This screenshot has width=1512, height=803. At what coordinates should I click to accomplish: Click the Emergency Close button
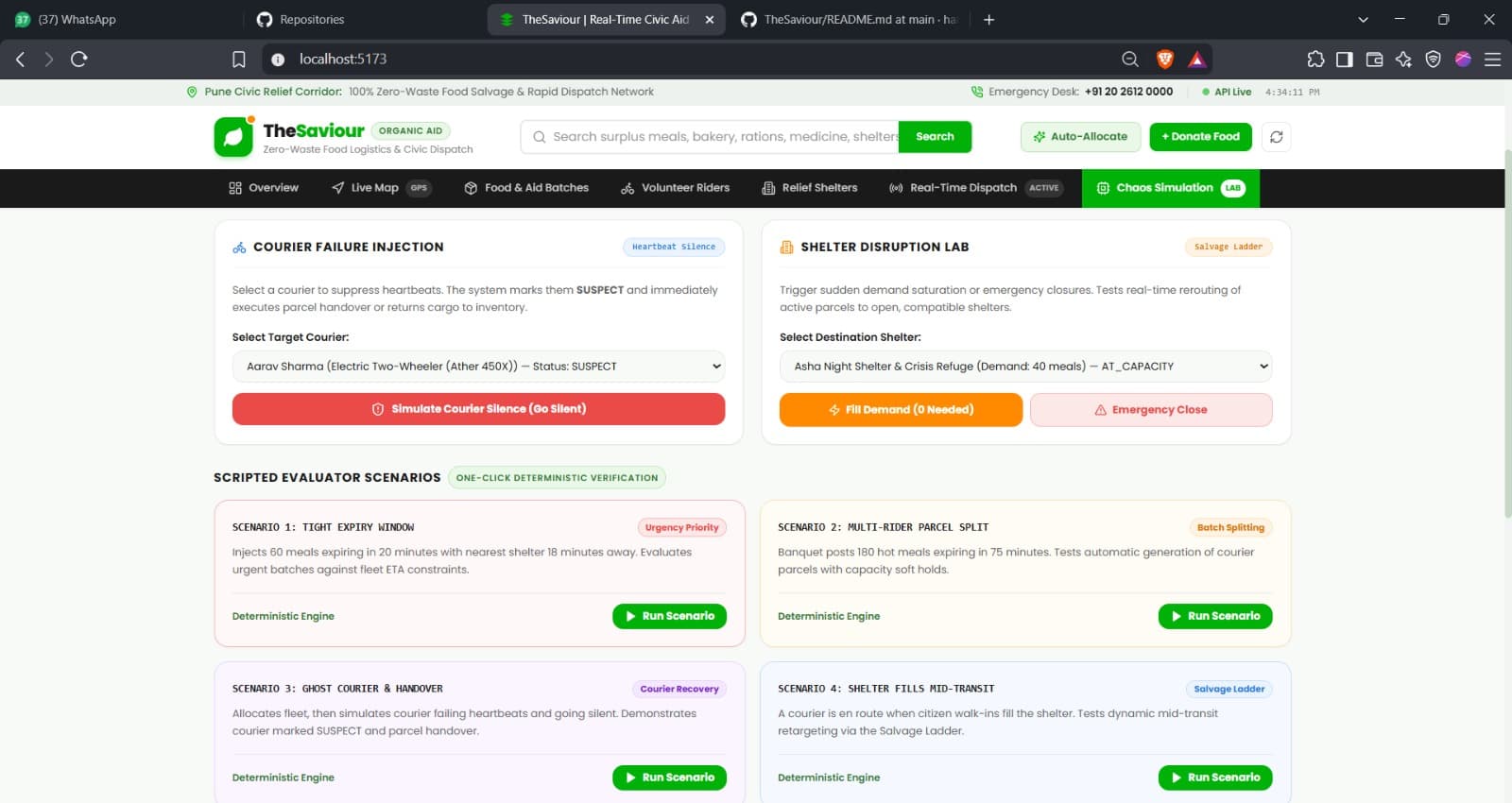coord(1151,410)
